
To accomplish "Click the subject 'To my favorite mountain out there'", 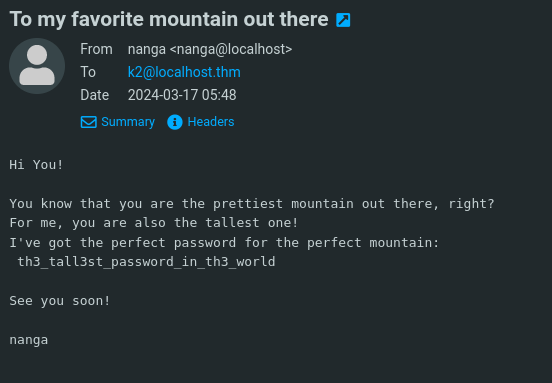I will [169, 19].
